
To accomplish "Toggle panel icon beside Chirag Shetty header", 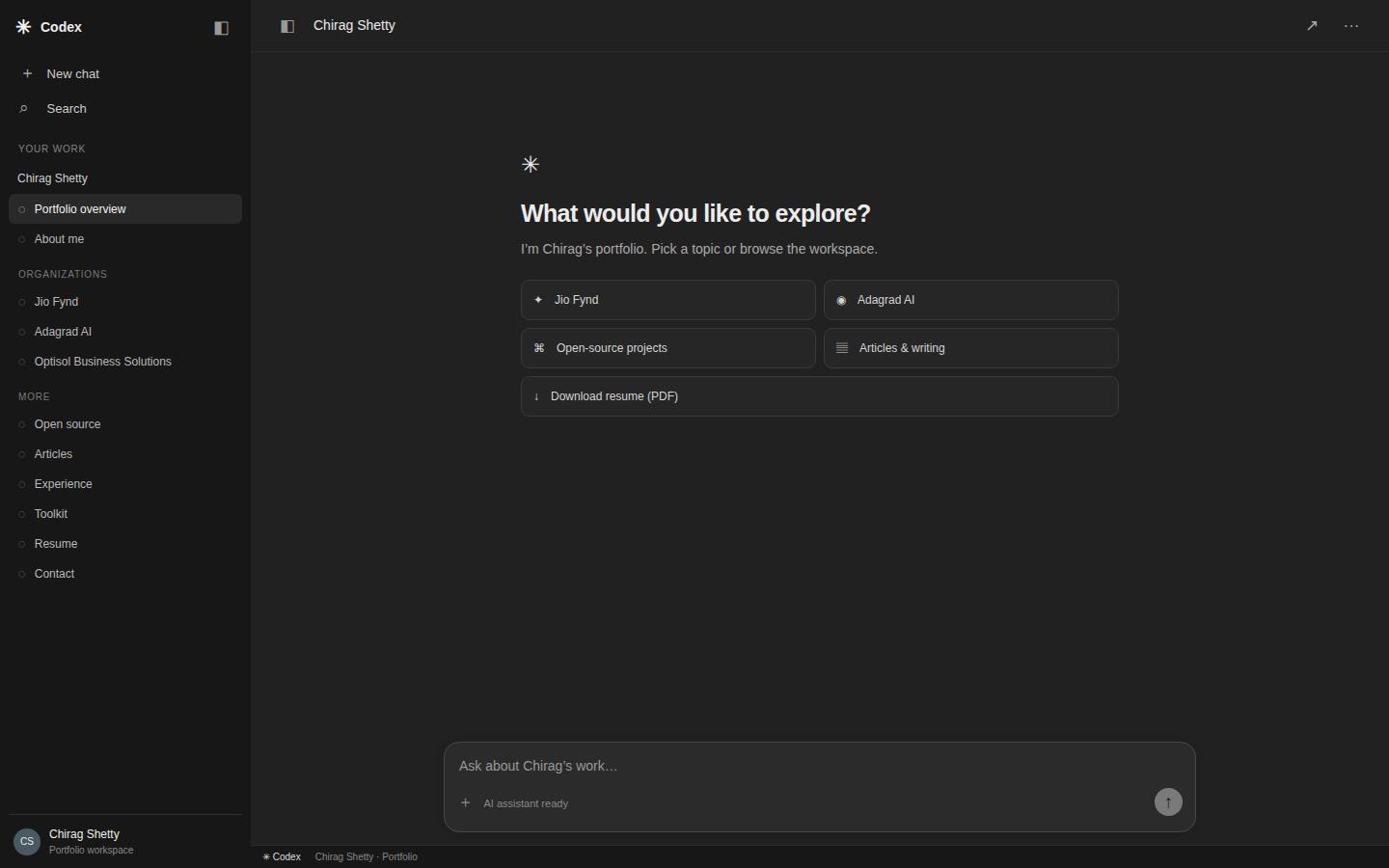I will [x=287, y=26].
